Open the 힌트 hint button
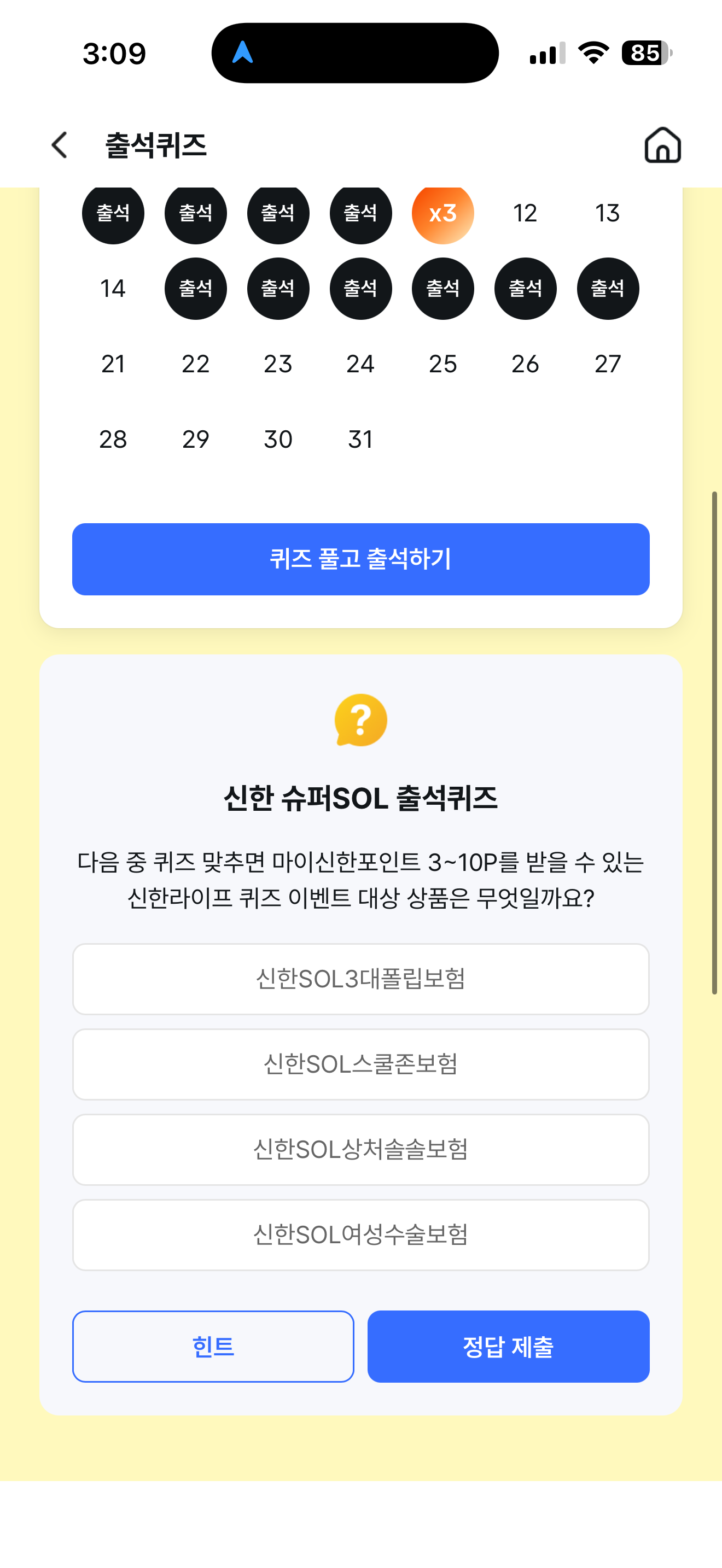The image size is (722, 1568). (213, 1346)
